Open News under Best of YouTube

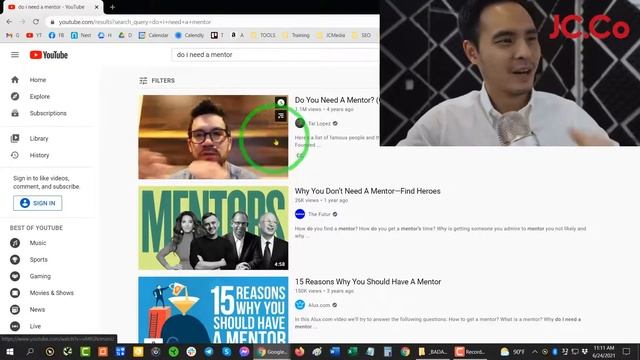[x=37, y=310]
